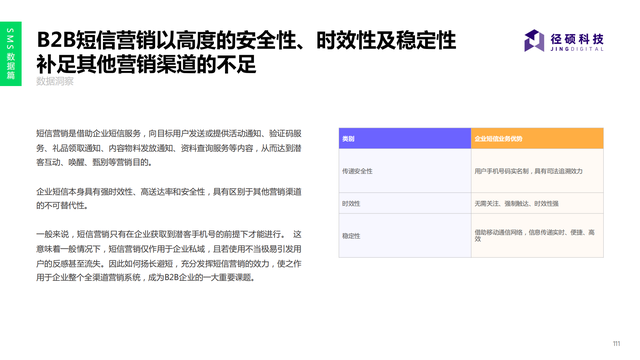Click the page number 111
Viewport: 640px width, 360px height.
click(x=616, y=344)
